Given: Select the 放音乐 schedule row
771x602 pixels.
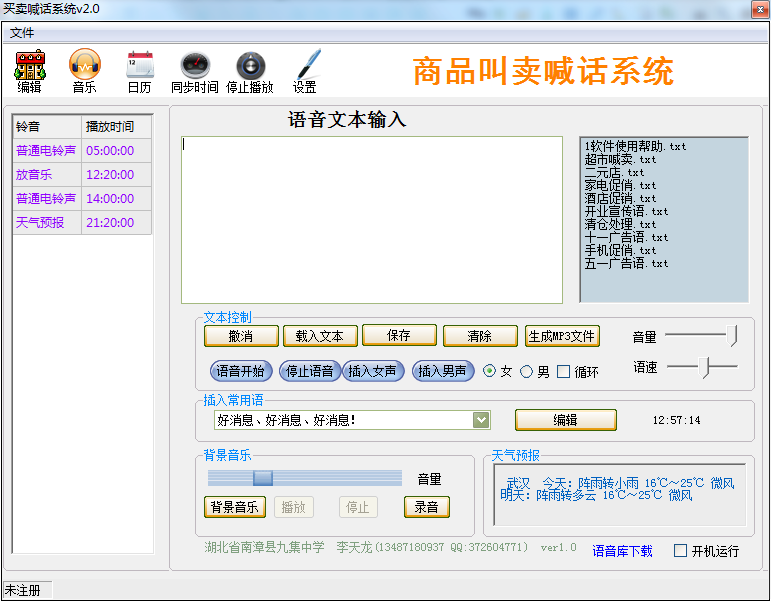Looking at the screenshot, I should tap(82, 175).
